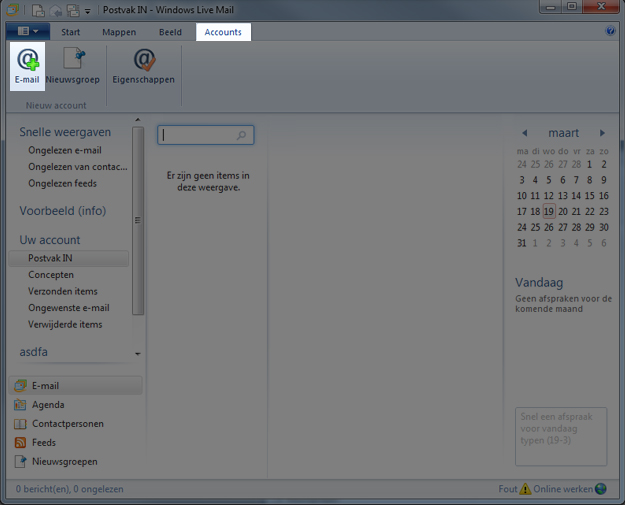Click the reply quick access icon
Viewport: 627px width, 505px height.
click(x=56, y=11)
